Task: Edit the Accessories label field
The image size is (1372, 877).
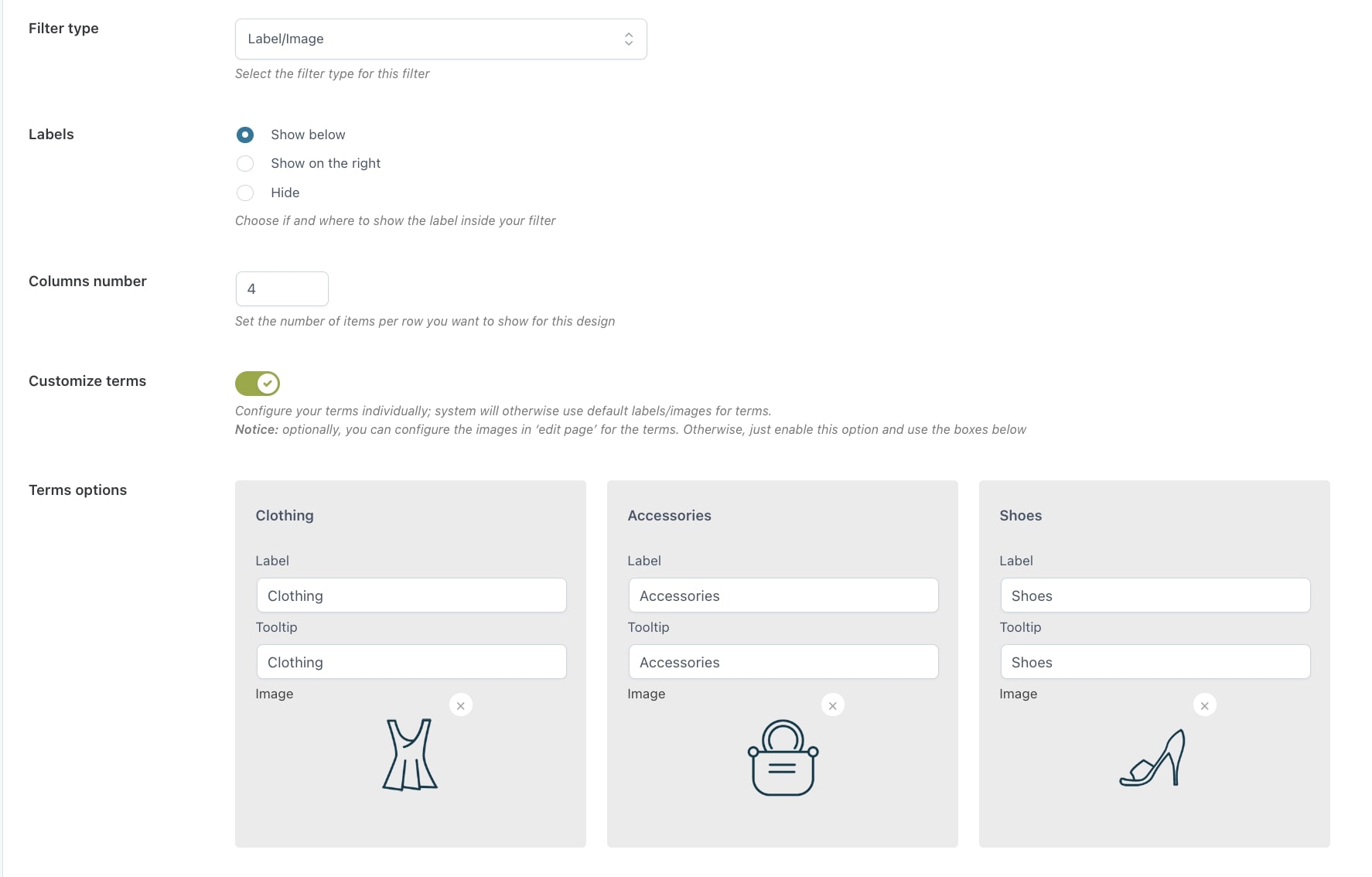Action: click(x=783, y=595)
